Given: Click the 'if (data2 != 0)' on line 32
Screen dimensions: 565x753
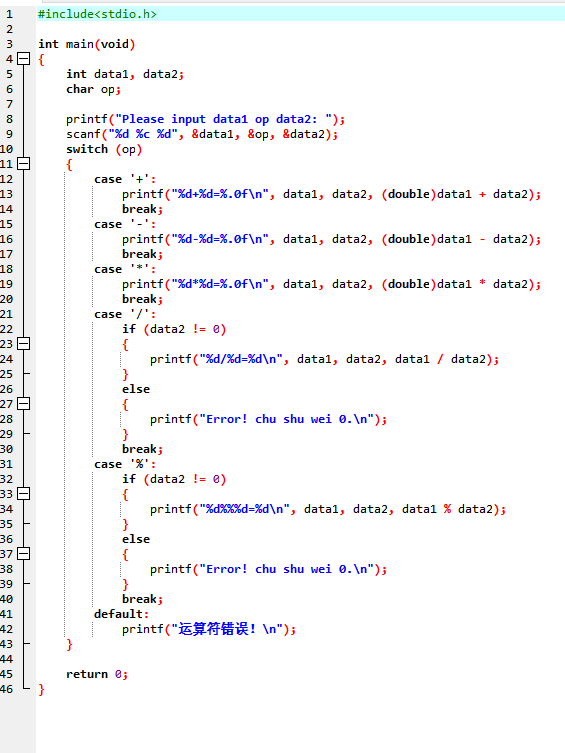Looking at the screenshot, I should tap(174, 479).
